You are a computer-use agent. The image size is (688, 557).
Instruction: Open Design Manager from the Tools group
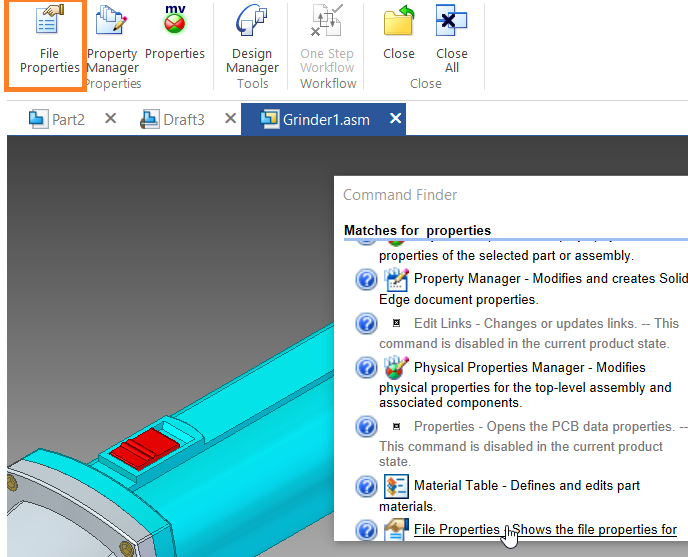point(252,43)
